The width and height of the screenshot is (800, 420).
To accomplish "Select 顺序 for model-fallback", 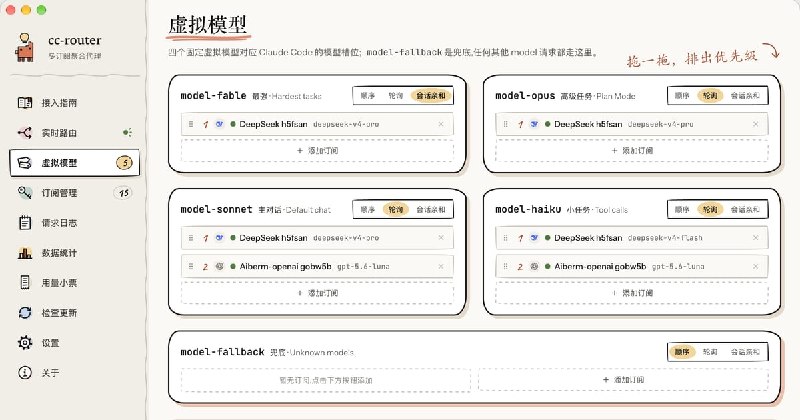I will point(682,352).
